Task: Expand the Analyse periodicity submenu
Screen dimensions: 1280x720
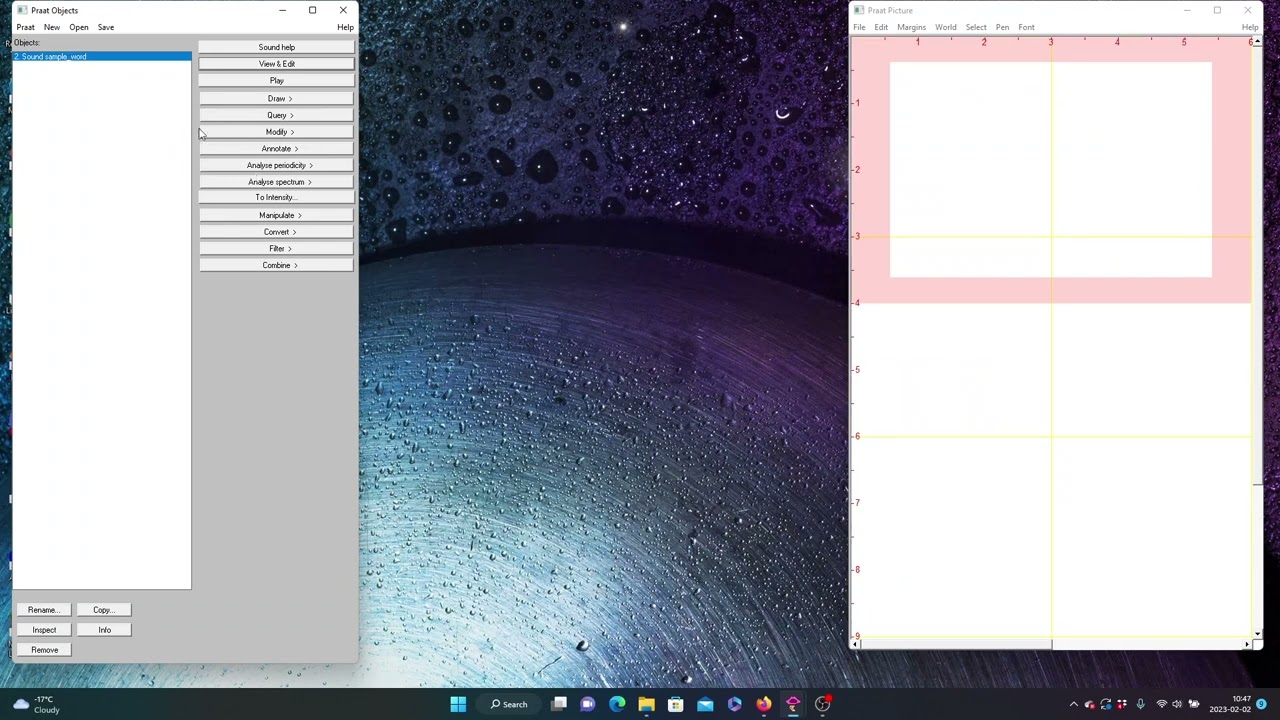Action: 276,165
